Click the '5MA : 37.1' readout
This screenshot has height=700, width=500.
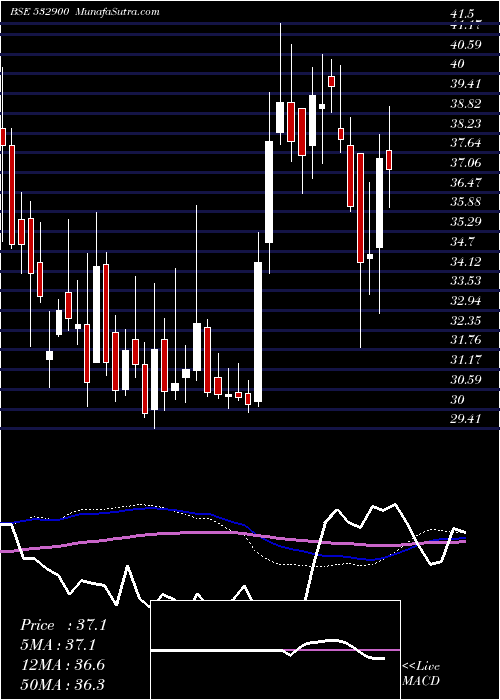pos(58,645)
